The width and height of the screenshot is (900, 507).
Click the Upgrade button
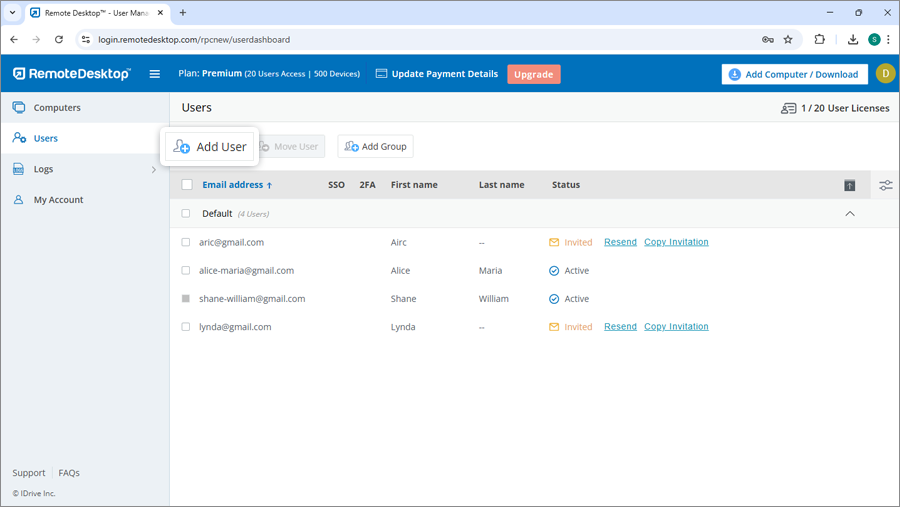click(x=534, y=74)
